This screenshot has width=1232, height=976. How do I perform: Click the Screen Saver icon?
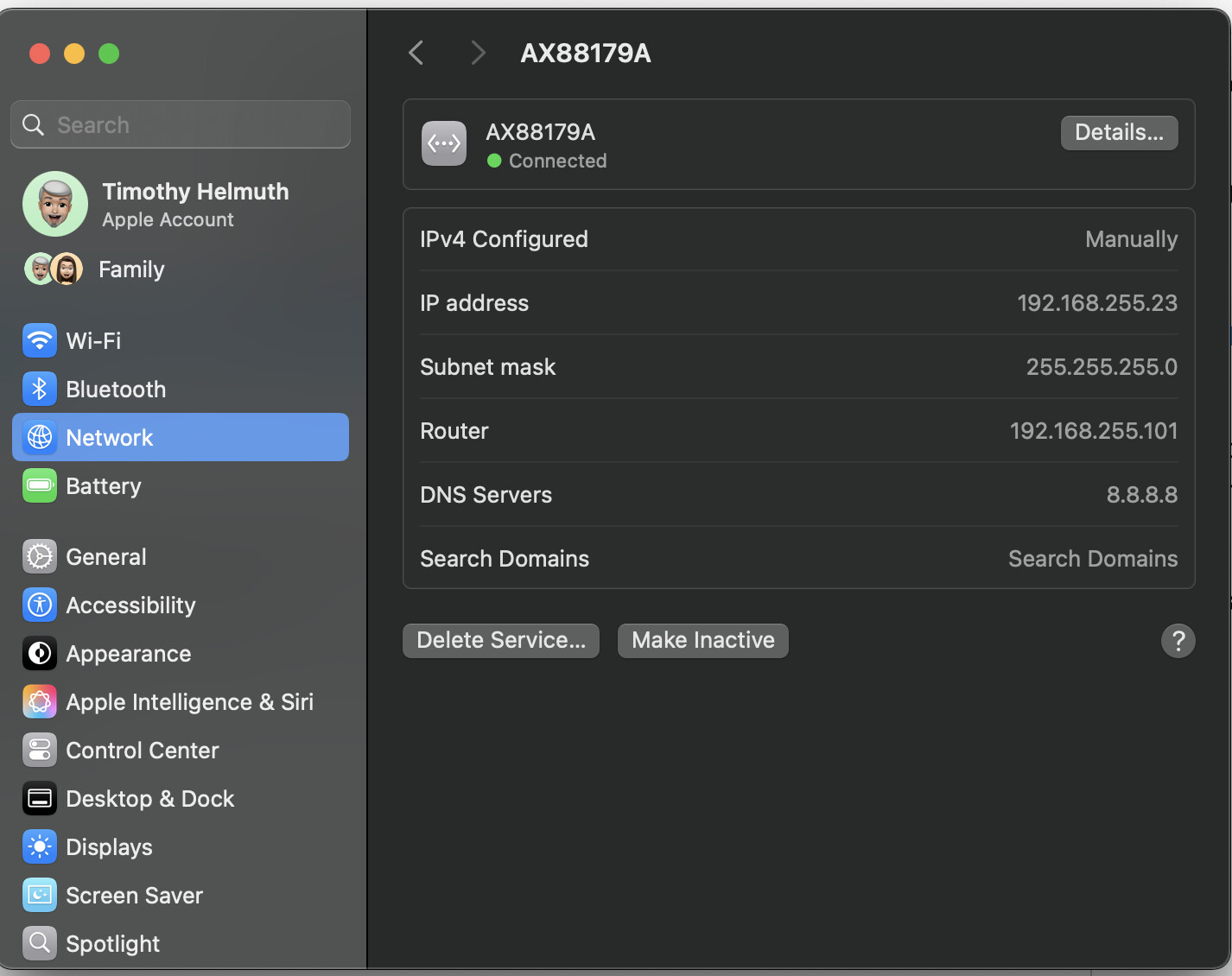point(40,895)
